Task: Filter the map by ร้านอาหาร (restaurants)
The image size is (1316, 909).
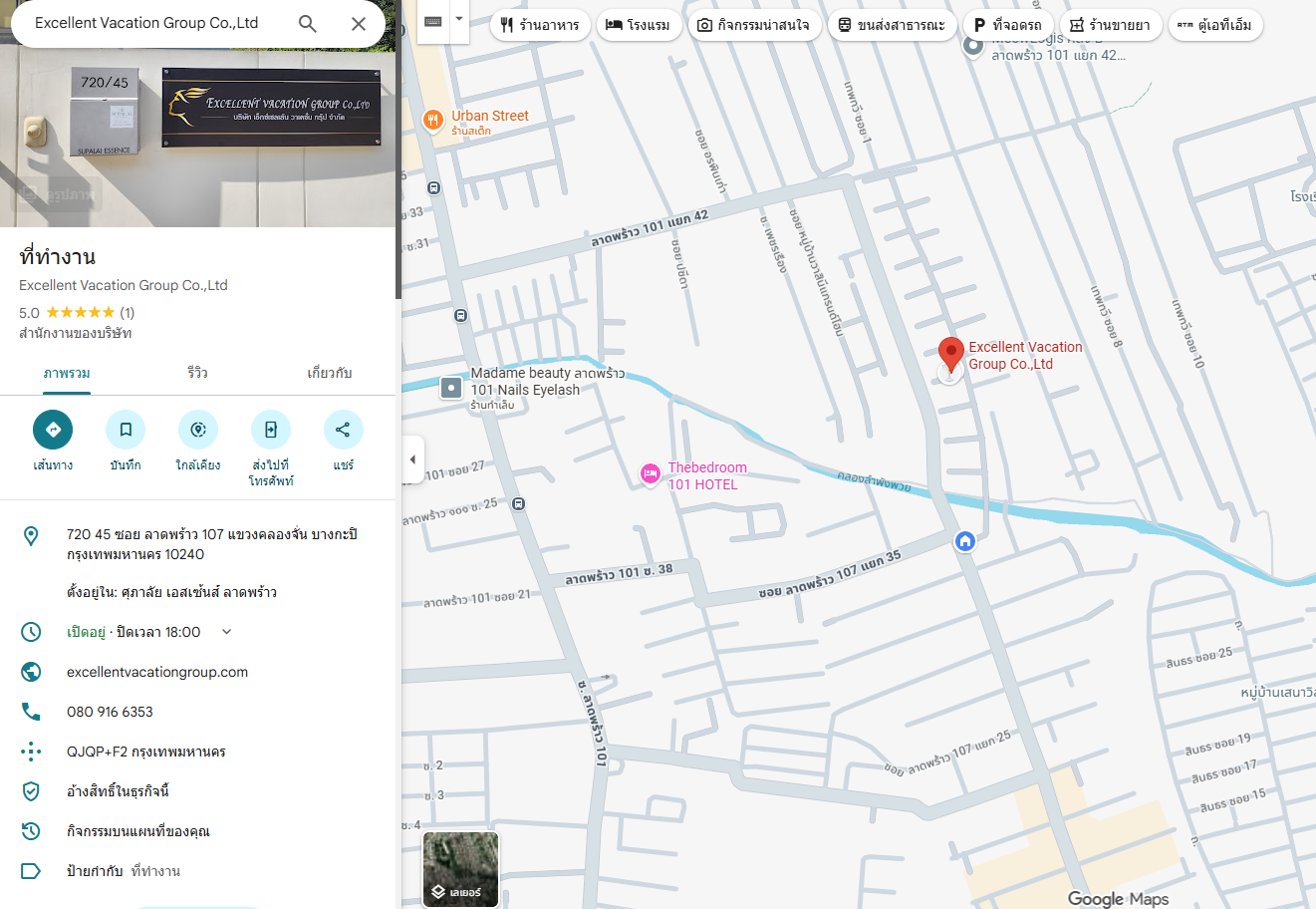Action: click(539, 25)
